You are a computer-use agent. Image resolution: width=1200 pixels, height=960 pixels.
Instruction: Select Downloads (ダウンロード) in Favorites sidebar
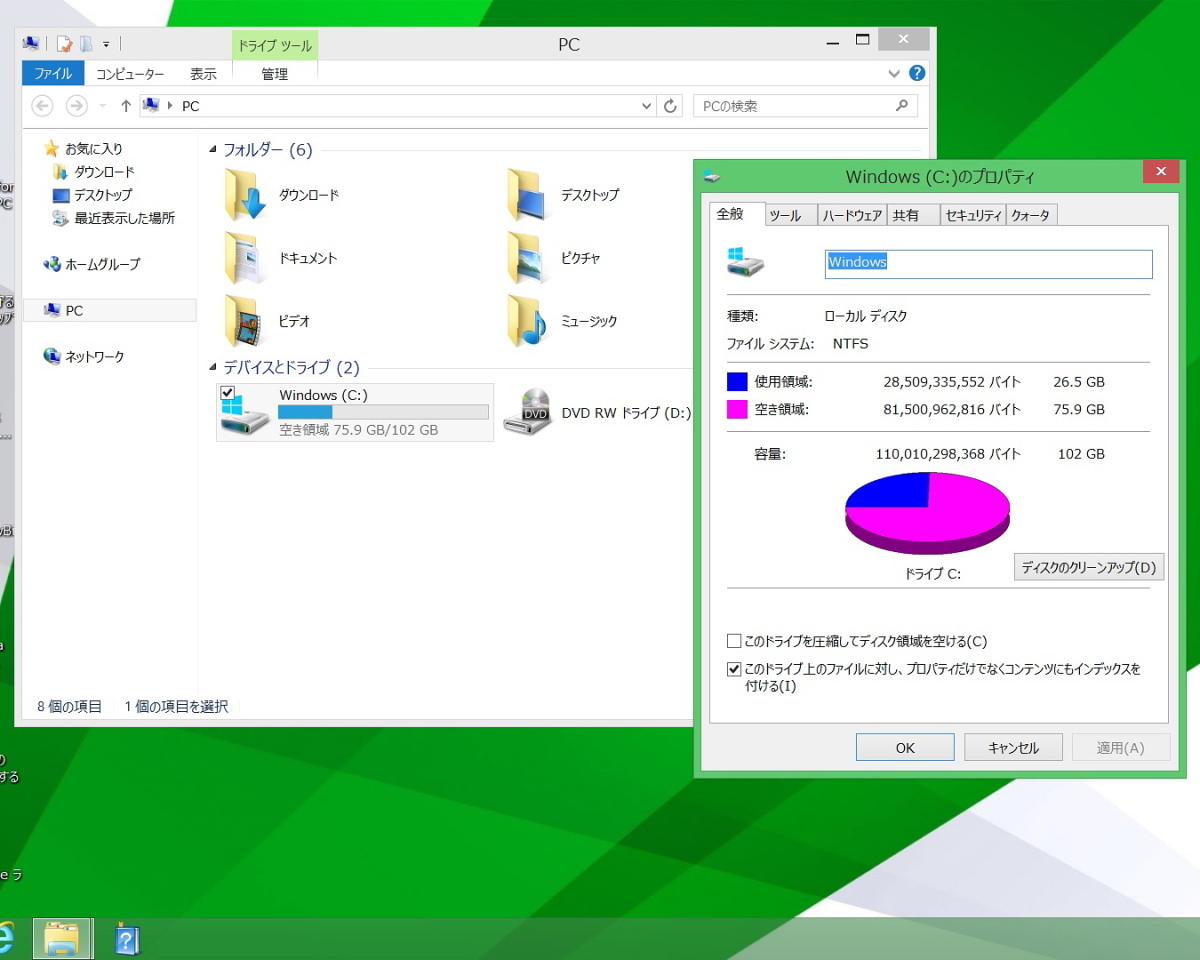(104, 172)
